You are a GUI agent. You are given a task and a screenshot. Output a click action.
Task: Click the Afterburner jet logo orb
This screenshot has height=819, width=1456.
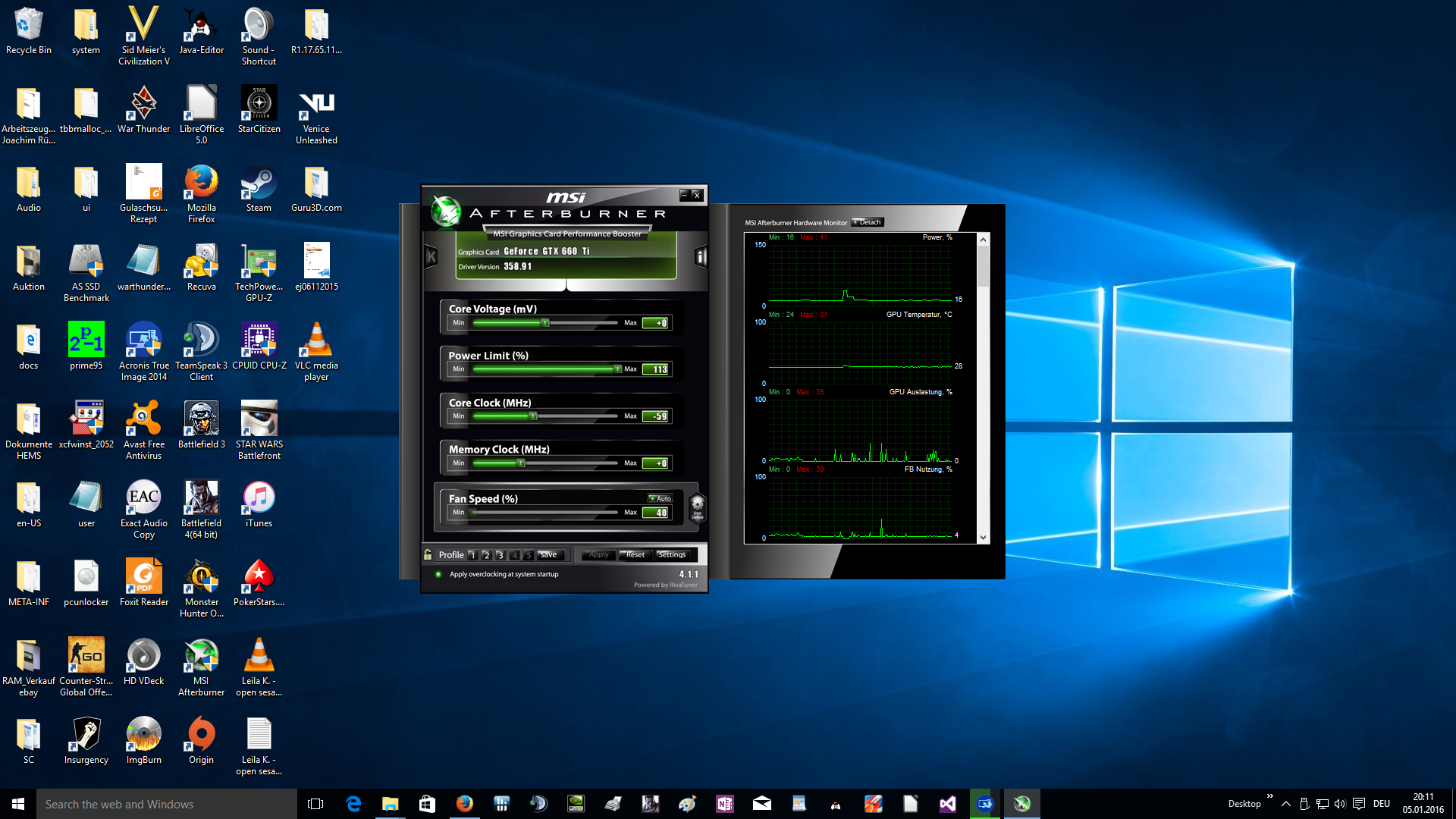pos(445,212)
